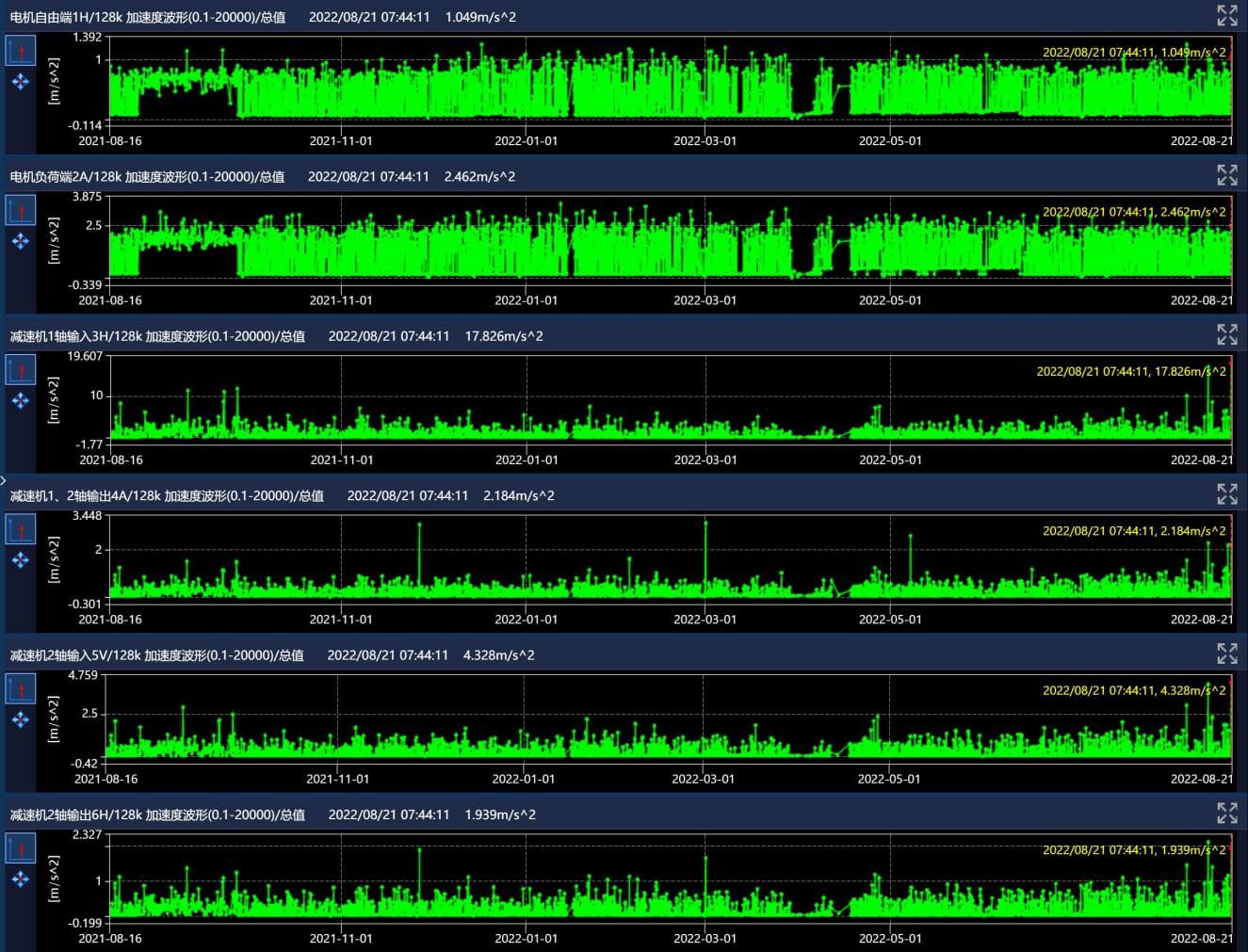This screenshot has width=1248, height=952.
Task: Expand the 减速机1轴输入3H chart to fullscreen
Action: (x=1226, y=334)
